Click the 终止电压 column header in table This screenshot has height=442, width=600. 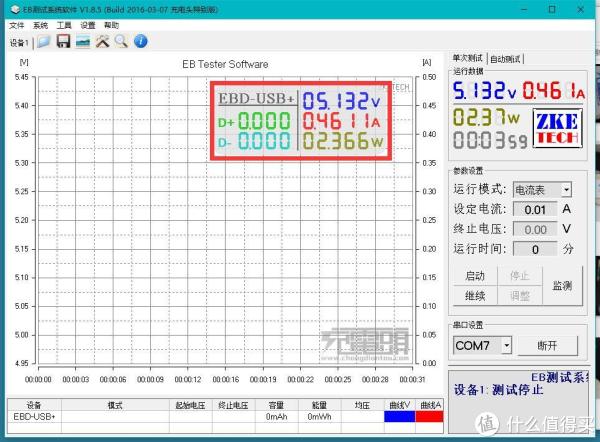[233, 405]
